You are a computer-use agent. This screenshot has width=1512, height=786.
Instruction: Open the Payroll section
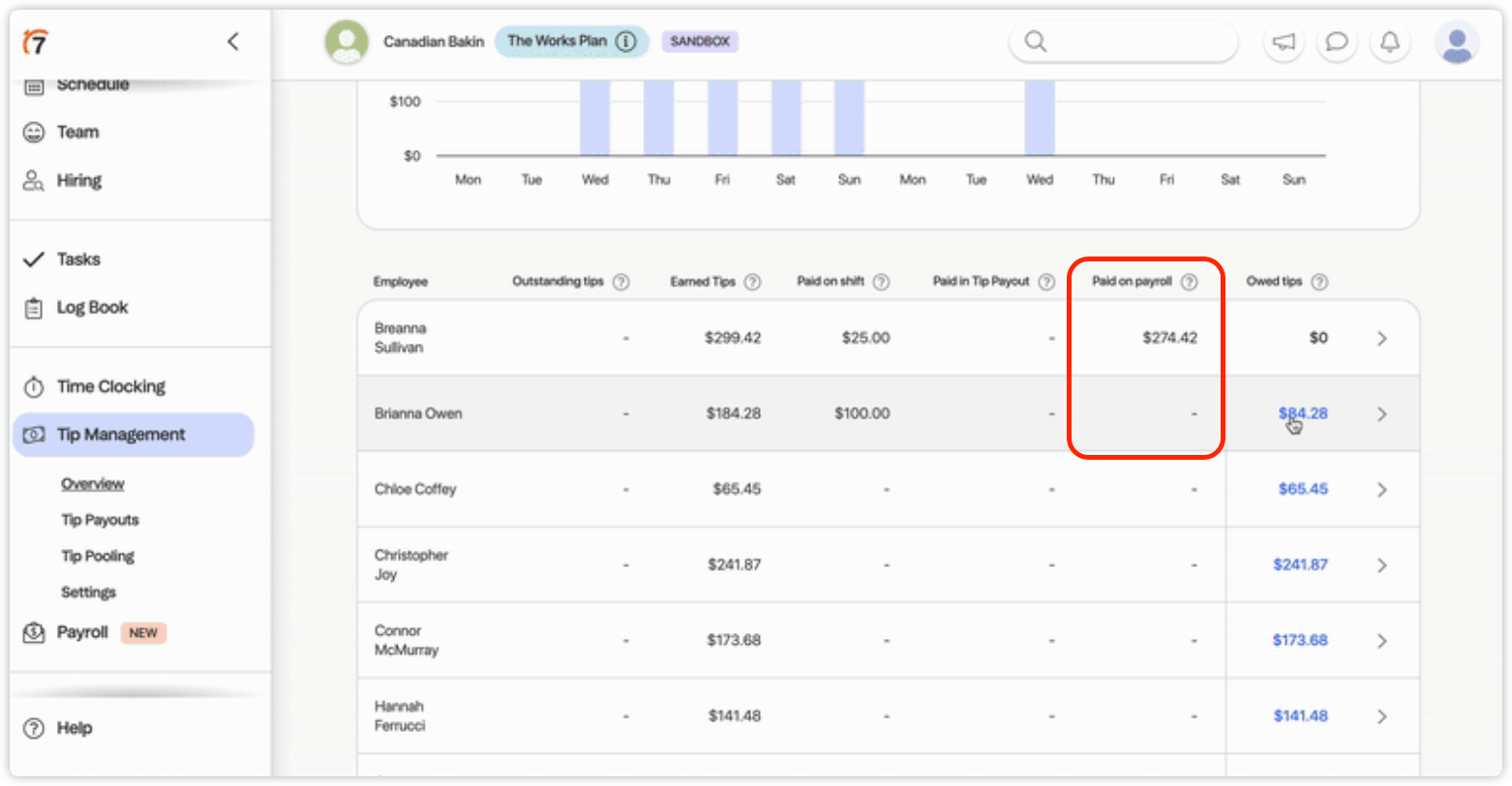[82, 632]
